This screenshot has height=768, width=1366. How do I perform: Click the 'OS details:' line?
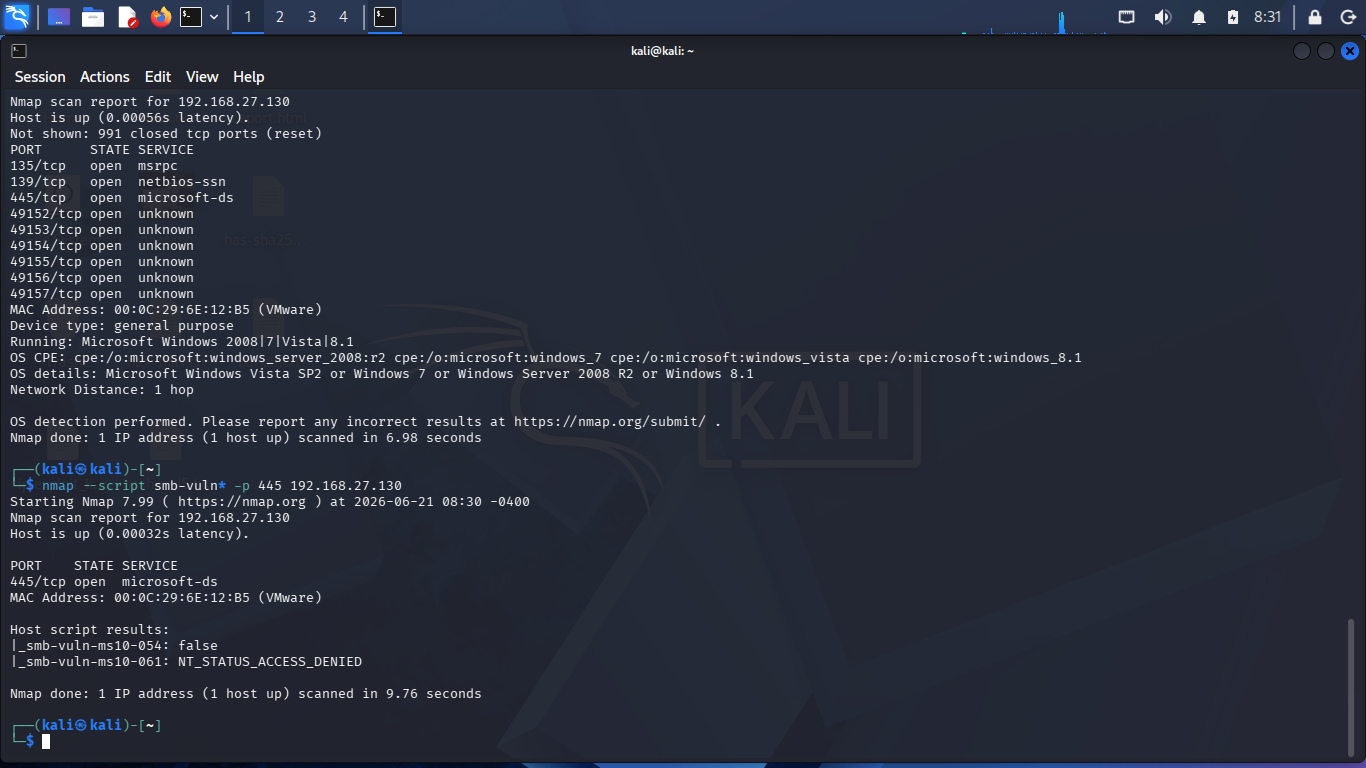tap(382, 373)
